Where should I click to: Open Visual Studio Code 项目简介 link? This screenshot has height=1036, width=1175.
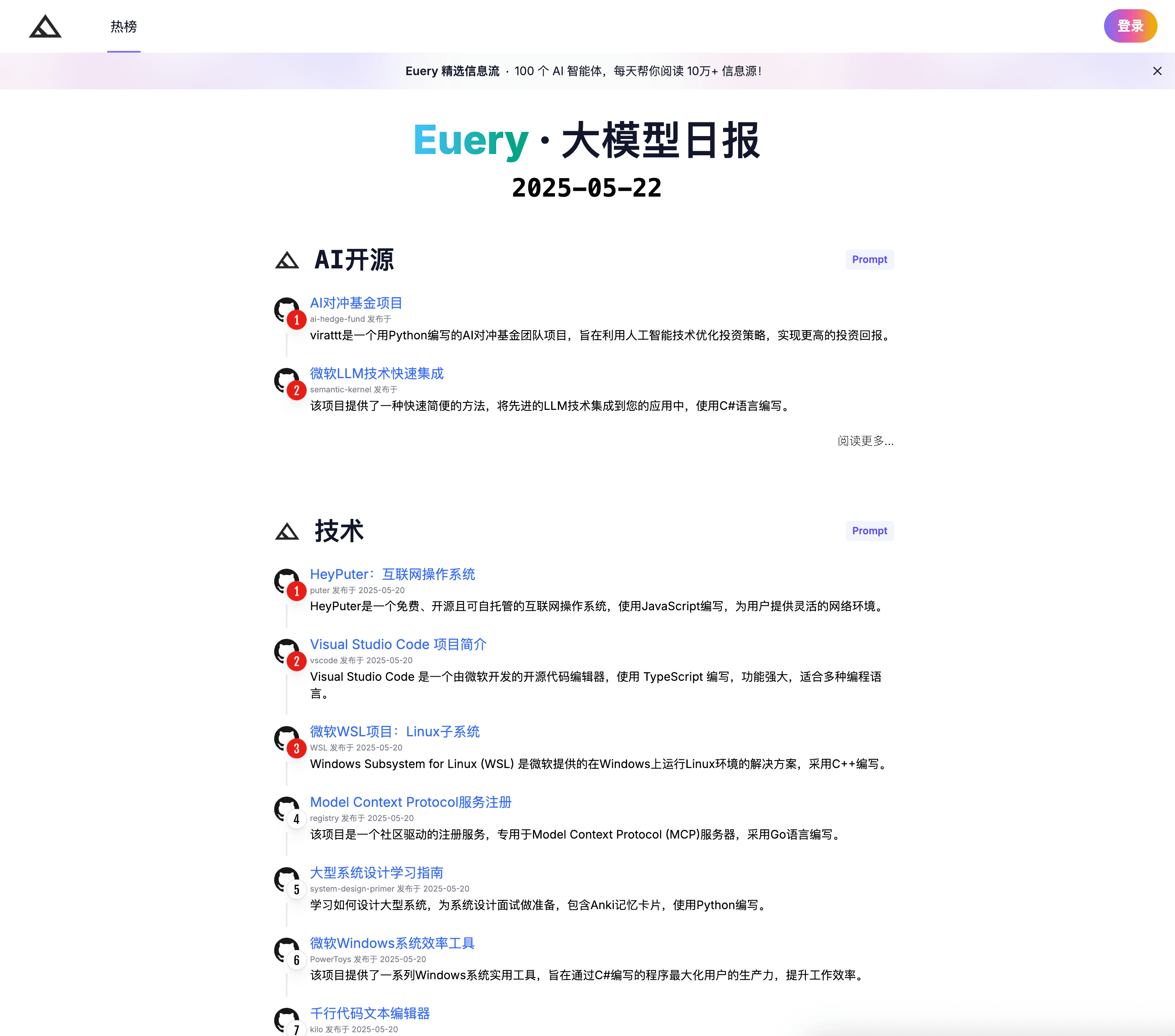(398, 644)
